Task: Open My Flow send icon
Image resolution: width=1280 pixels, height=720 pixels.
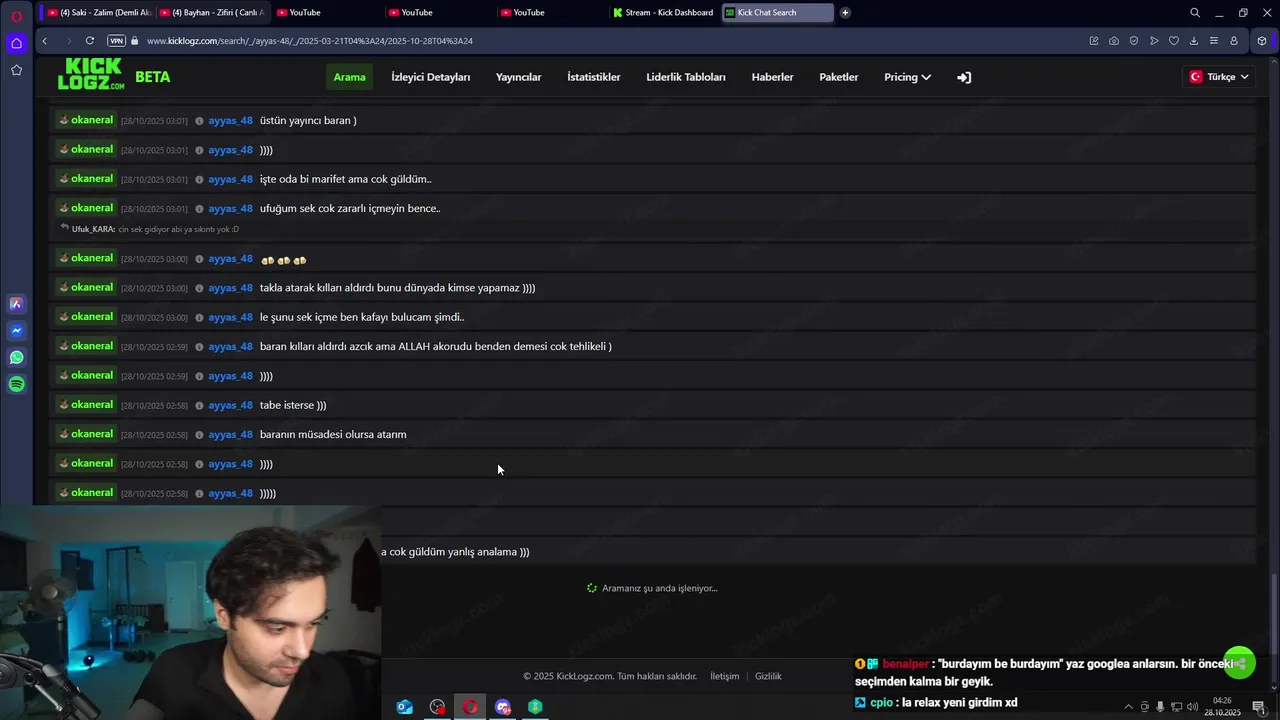Action: [x=1154, y=41]
